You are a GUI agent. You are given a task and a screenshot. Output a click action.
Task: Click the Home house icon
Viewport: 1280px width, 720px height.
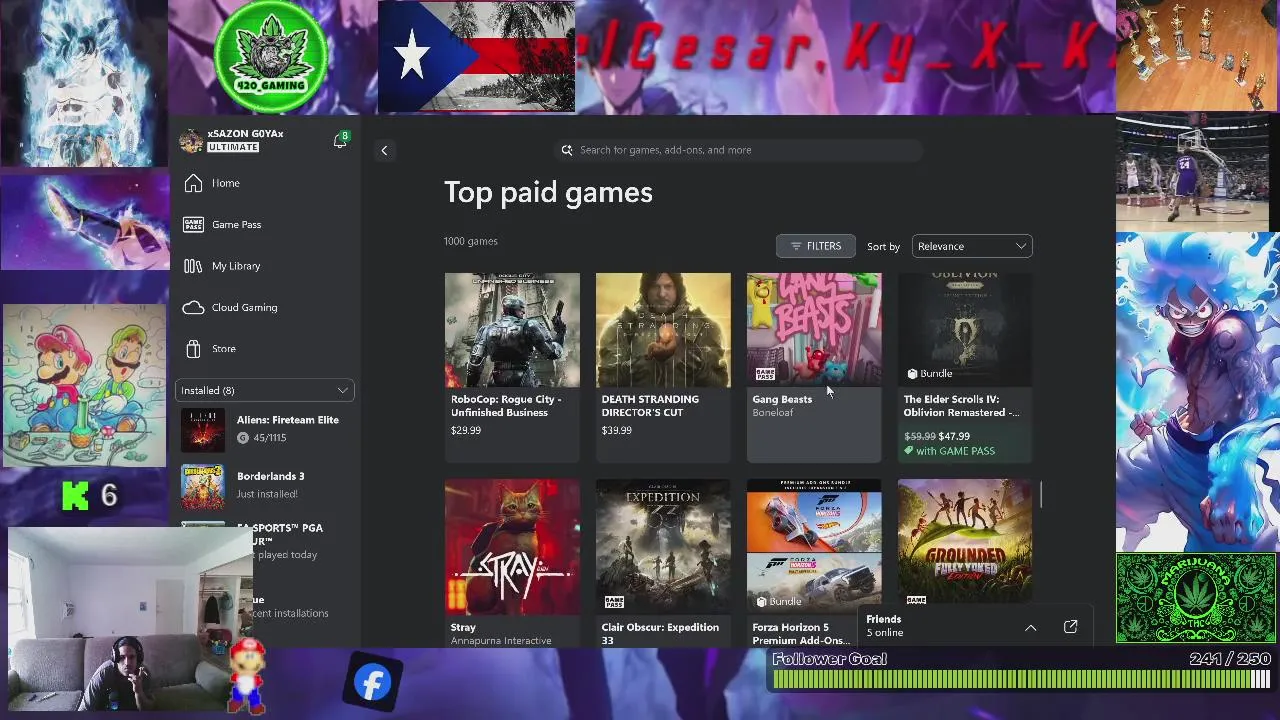pos(193,183)
